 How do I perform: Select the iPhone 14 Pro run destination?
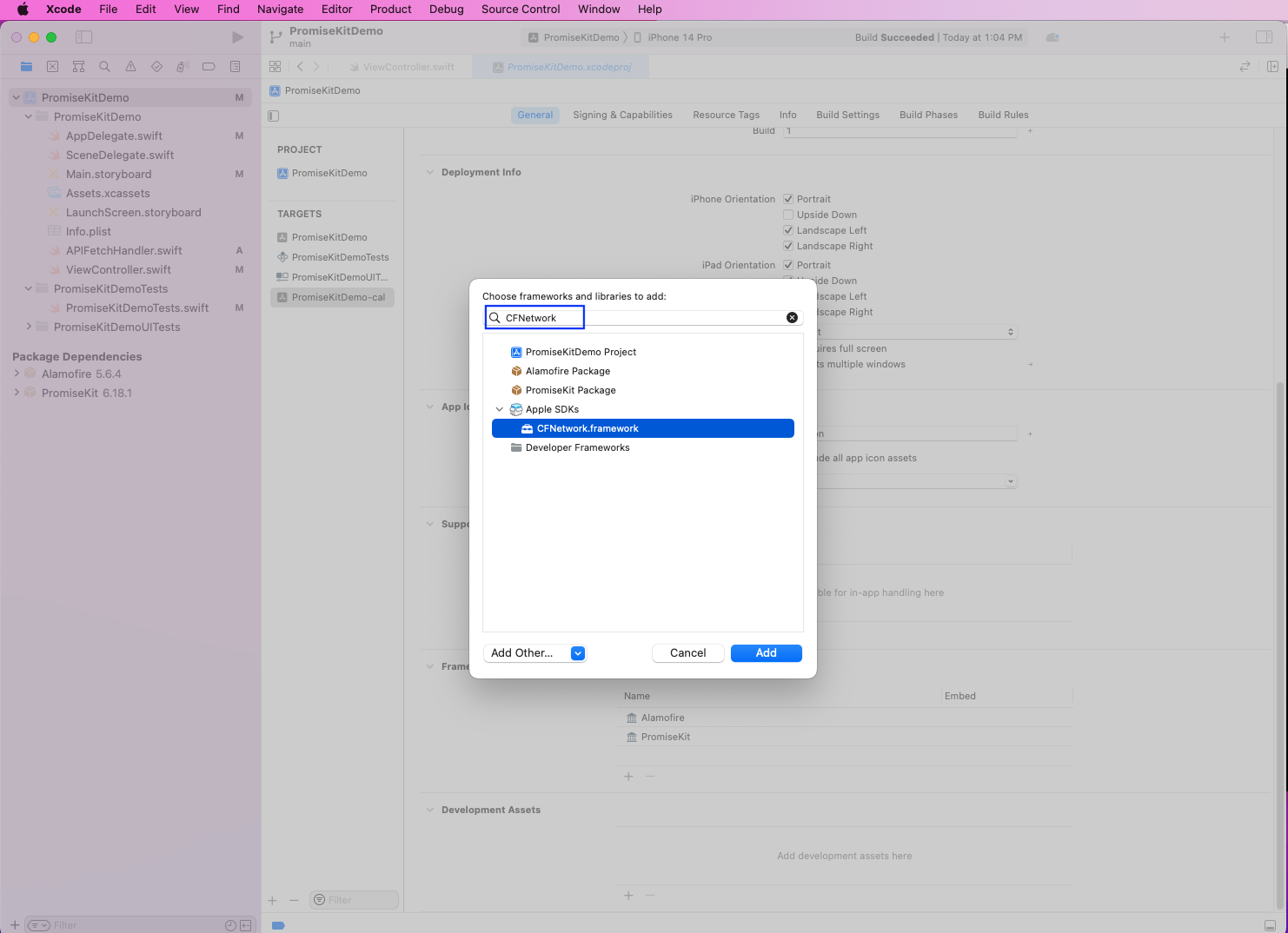674,37
